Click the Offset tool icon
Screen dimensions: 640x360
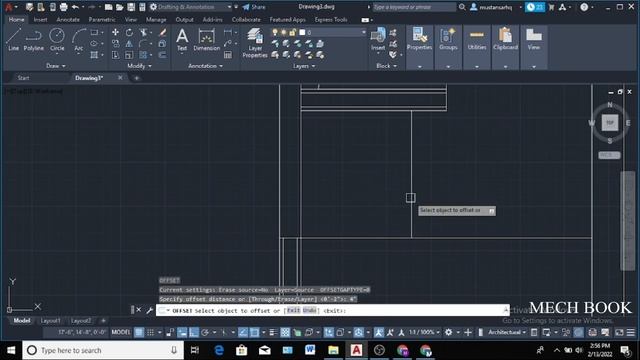point(162,55)
